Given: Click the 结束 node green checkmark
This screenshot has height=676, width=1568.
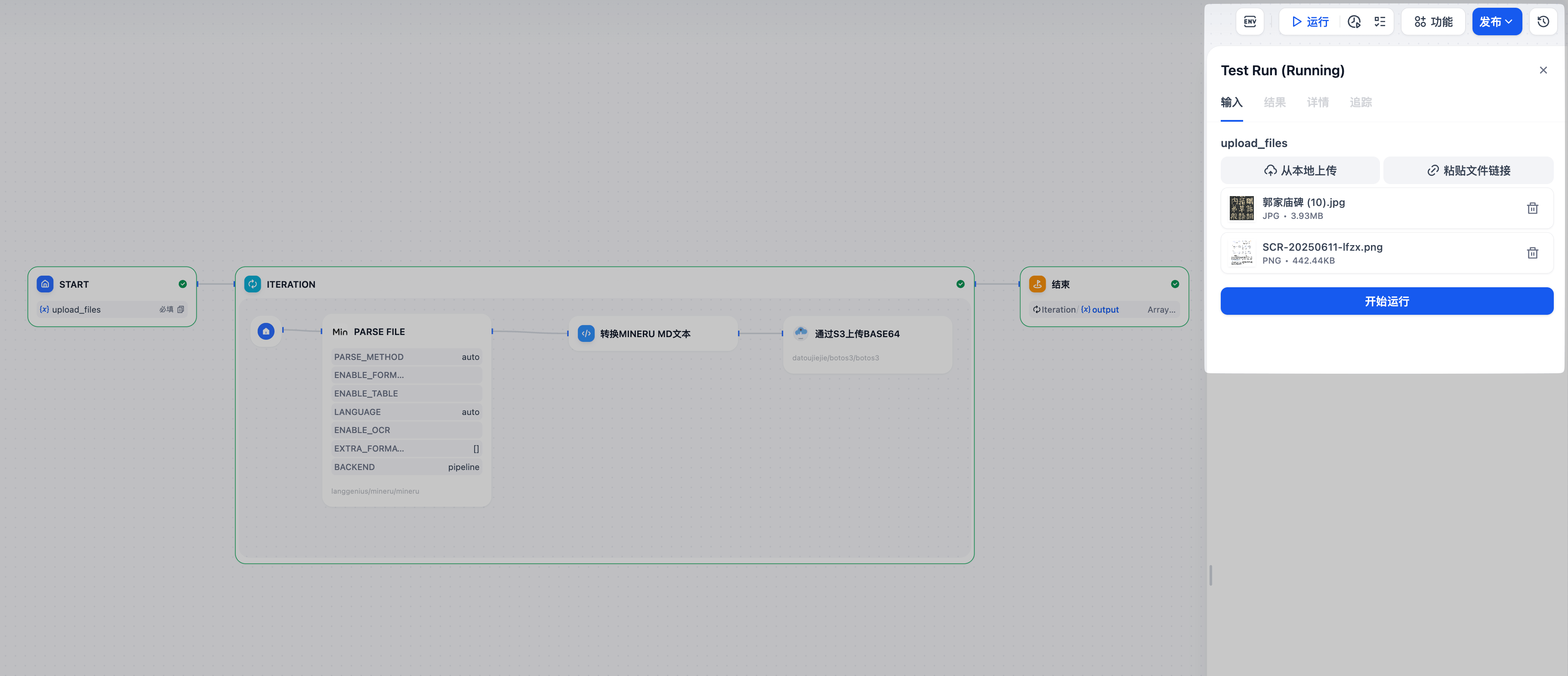Looking at the screenshot, I should coord(1175,284).
